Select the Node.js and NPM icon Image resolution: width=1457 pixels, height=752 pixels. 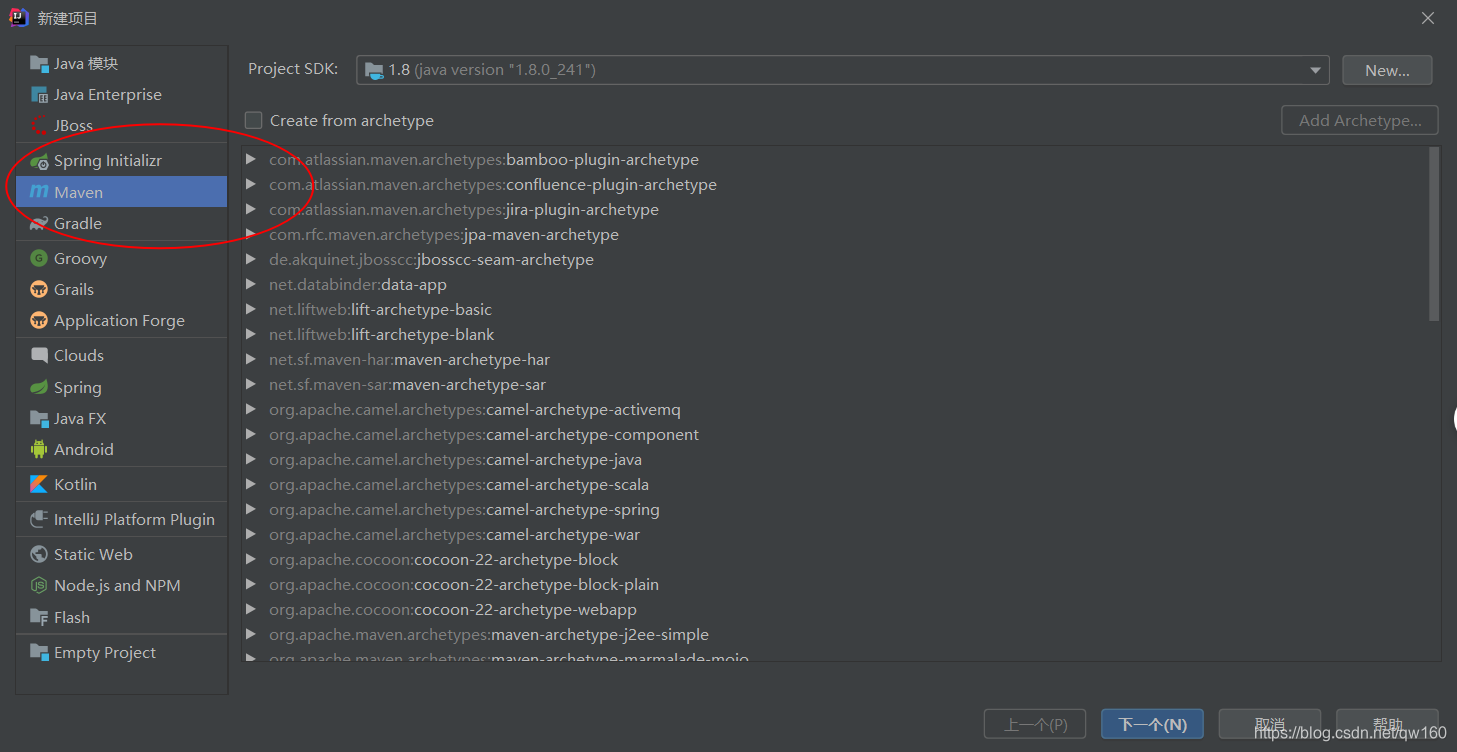point(39,586)
